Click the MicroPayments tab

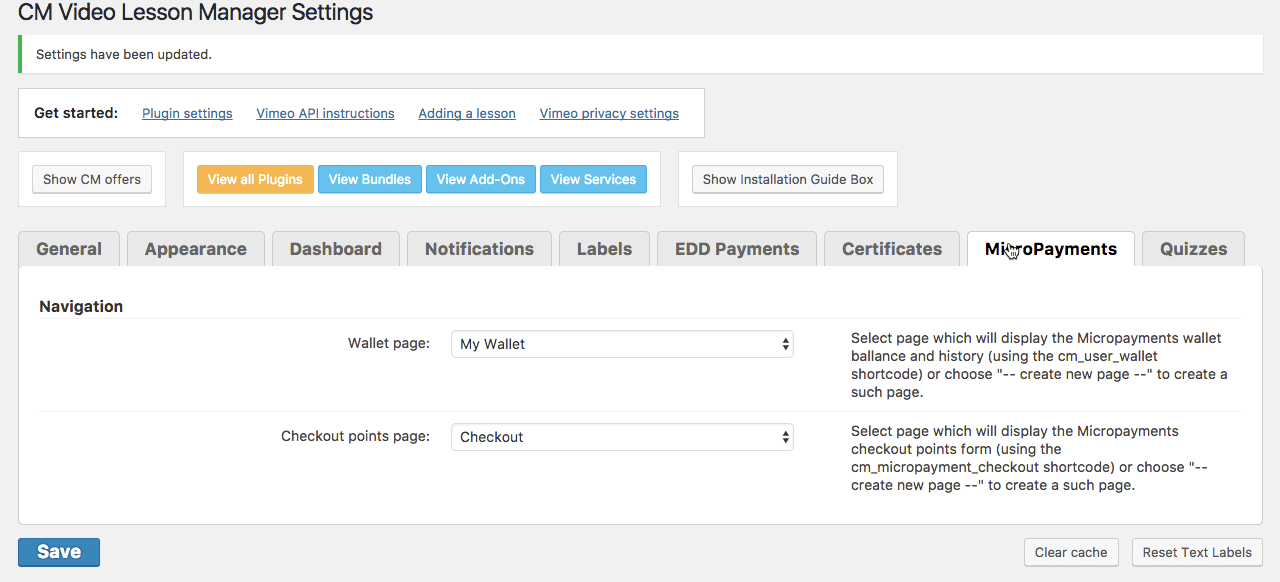pyautogui.click(x=1051, y=249)
